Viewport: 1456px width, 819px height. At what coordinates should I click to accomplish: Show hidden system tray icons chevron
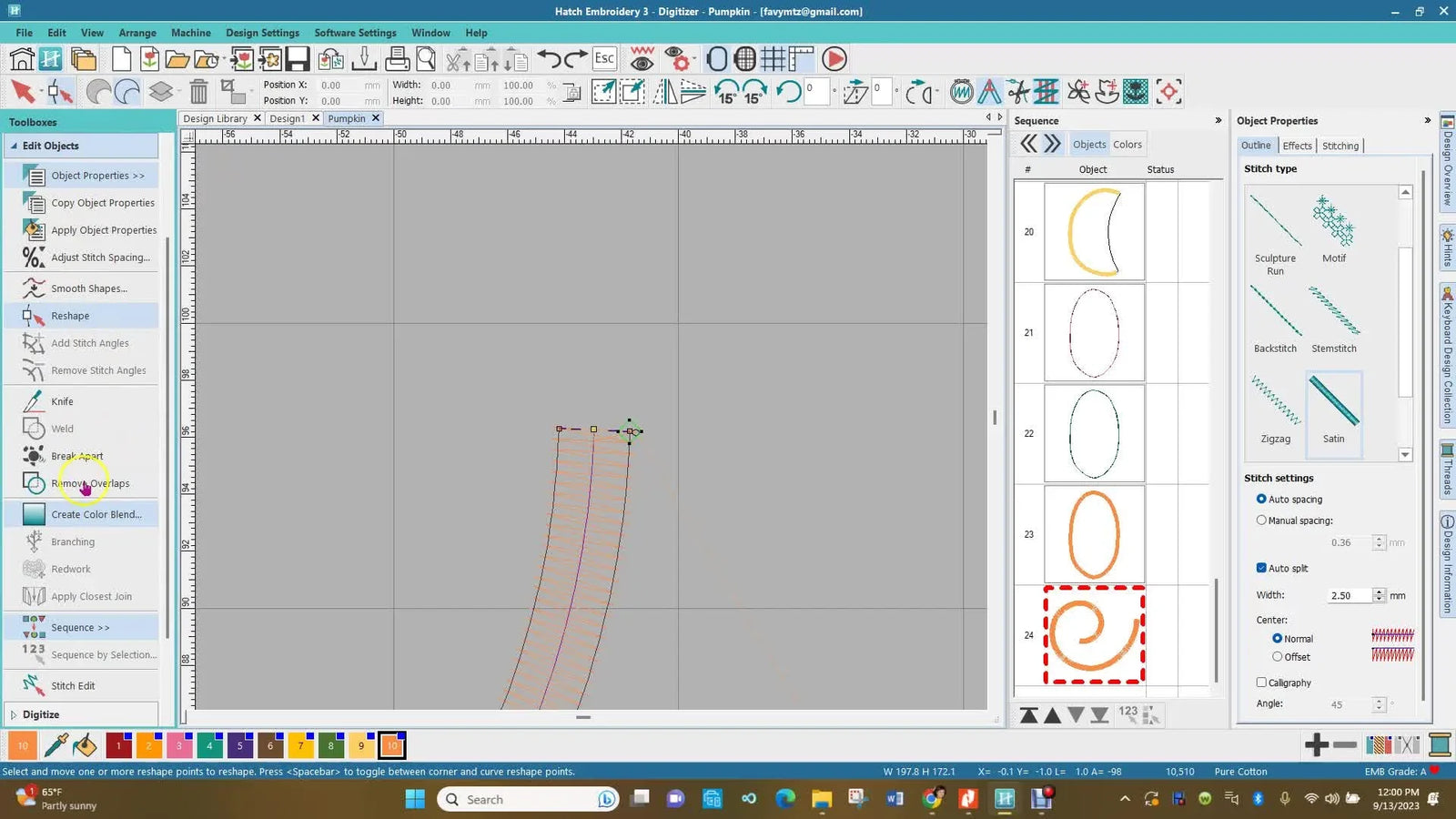pyautogui.click(x=1125, y=799)
